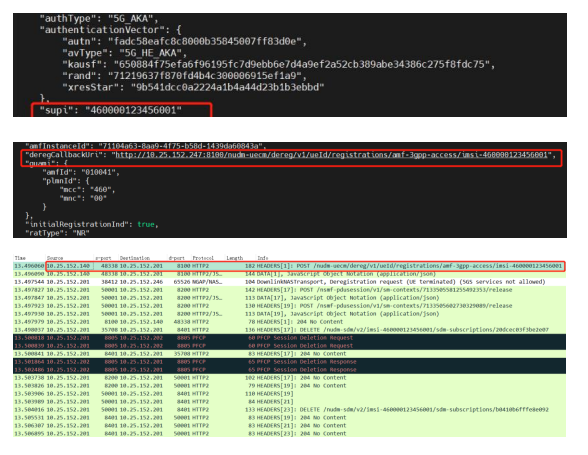
Task: Click the "mnc": "00" line
Action: (x=83, y=198)
